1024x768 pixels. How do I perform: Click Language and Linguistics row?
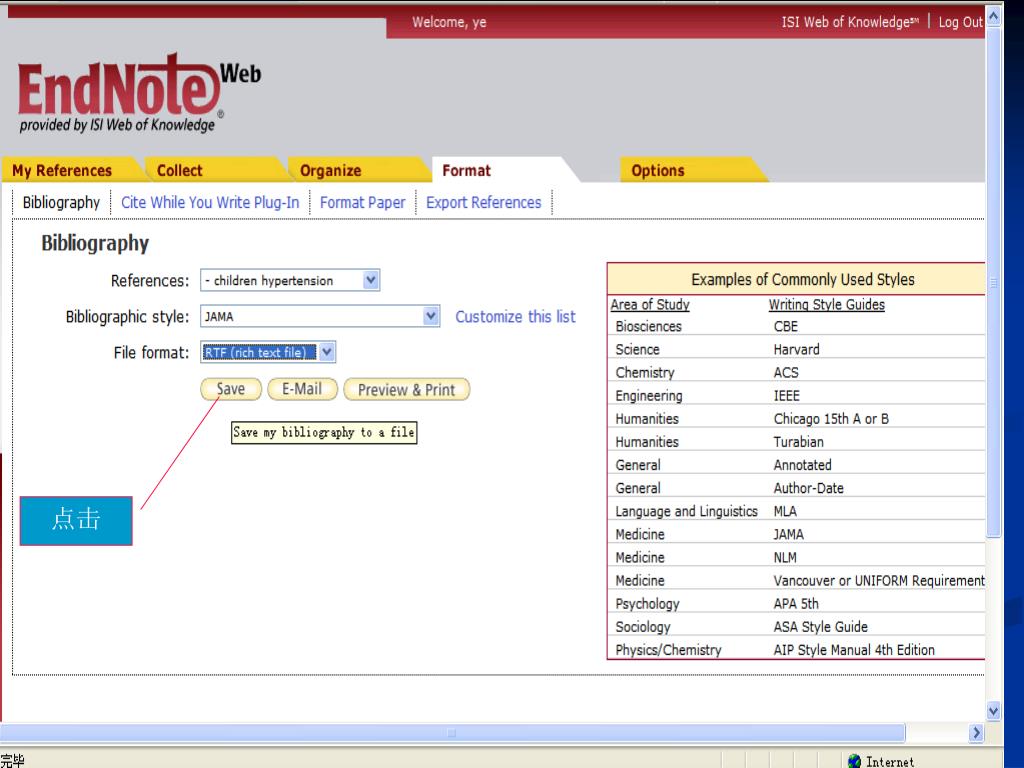(686, 511)
